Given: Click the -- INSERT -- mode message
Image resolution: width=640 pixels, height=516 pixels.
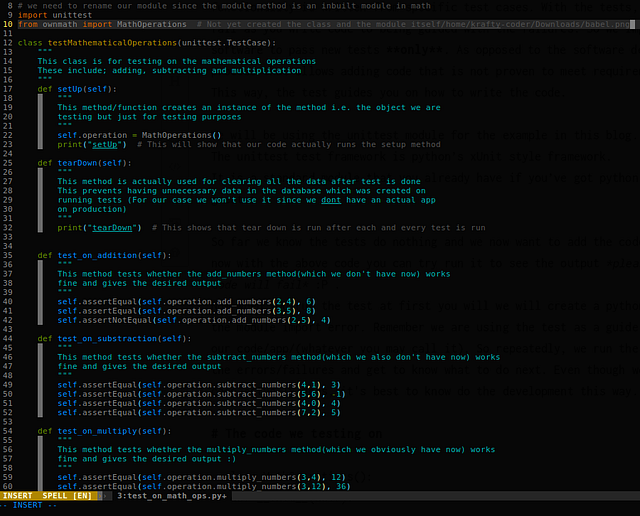Looking at the screenshot, I should [x=28, y=505].
